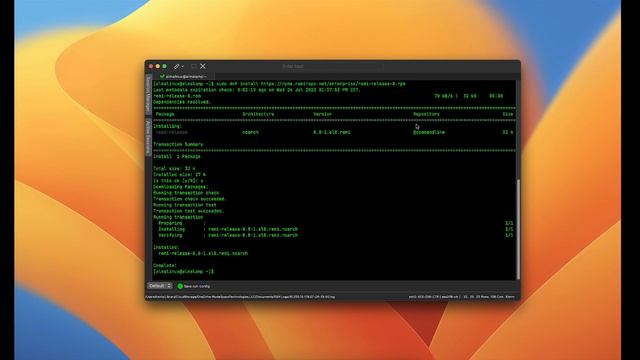
Task: Click the green status icon at bottom
Action: click(180, 286)
